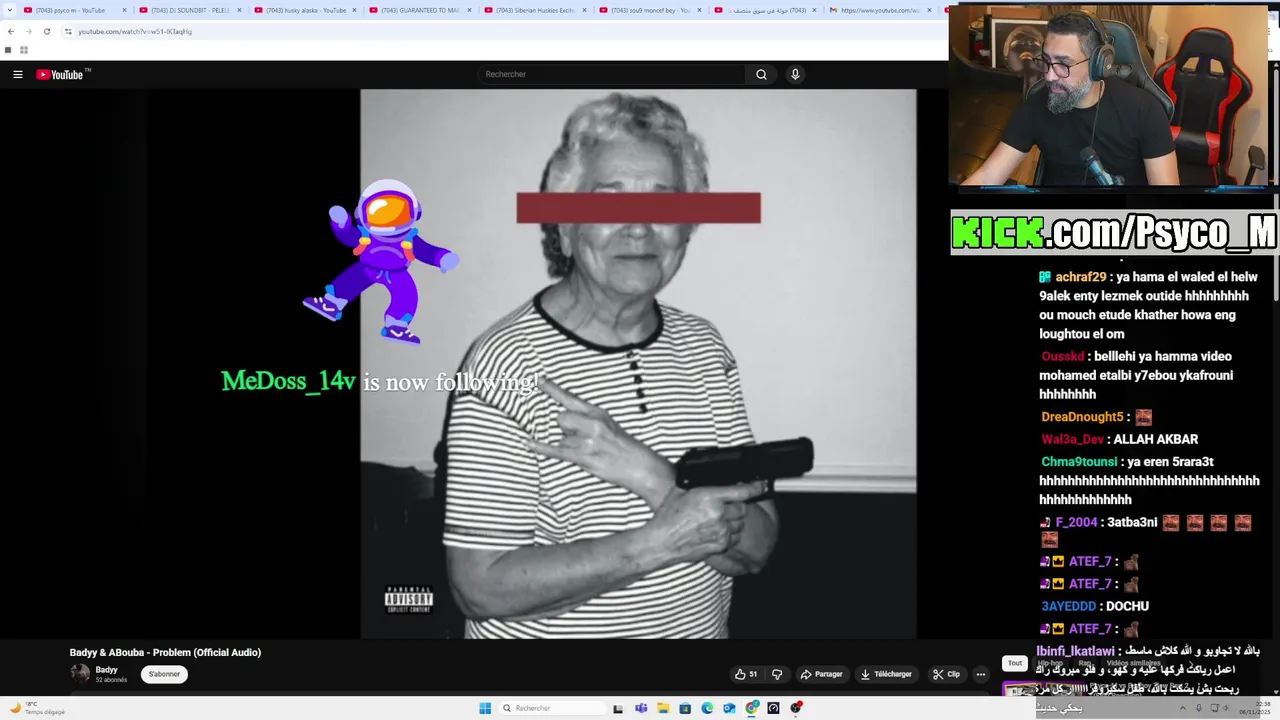Close the 'husky alaska - YouTube' tab
Viewport: 1280px width, 720px height.
click(x=354, y=10)
